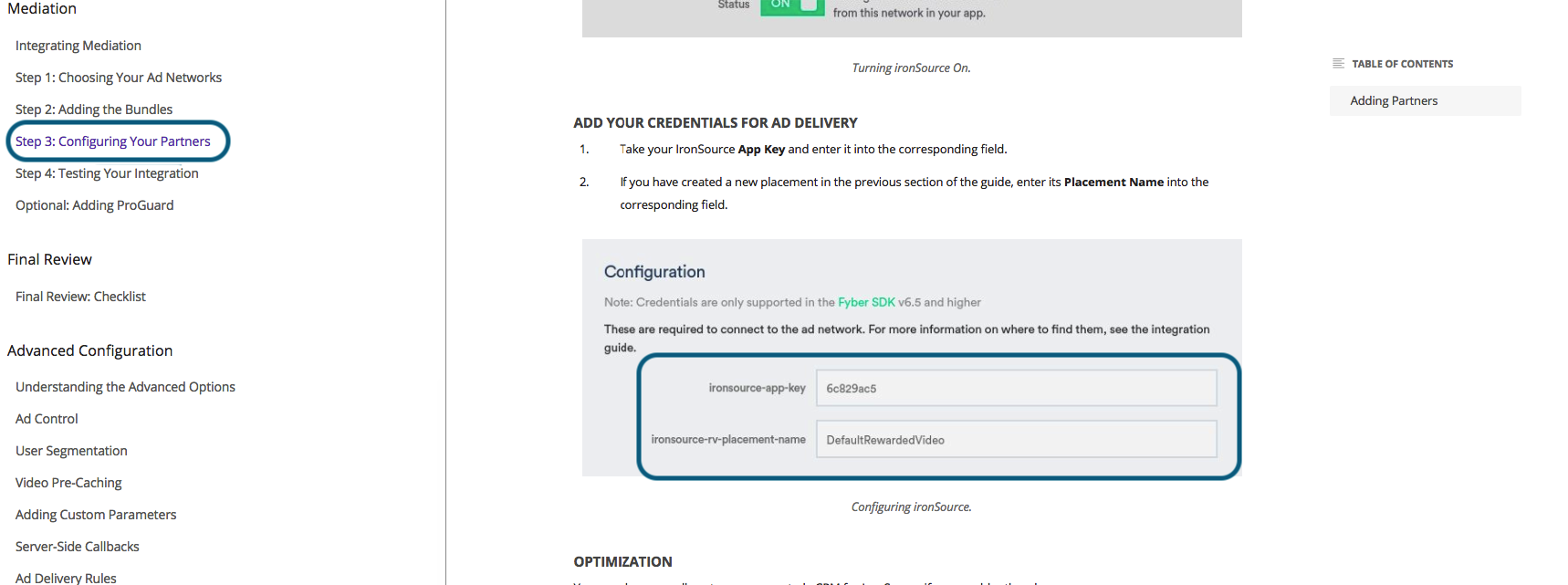Jump to Adding Partners in table of contents
Viewport: 1568px width, 585px height.
pyautogui.click(x=1394, y=101)
